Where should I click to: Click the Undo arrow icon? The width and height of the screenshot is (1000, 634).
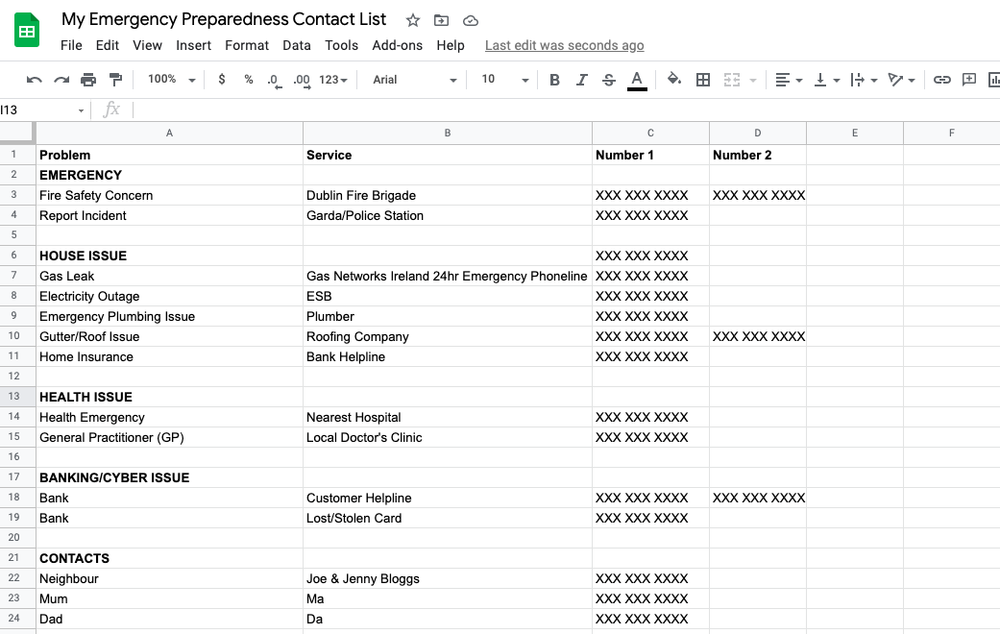coord(34,80)
